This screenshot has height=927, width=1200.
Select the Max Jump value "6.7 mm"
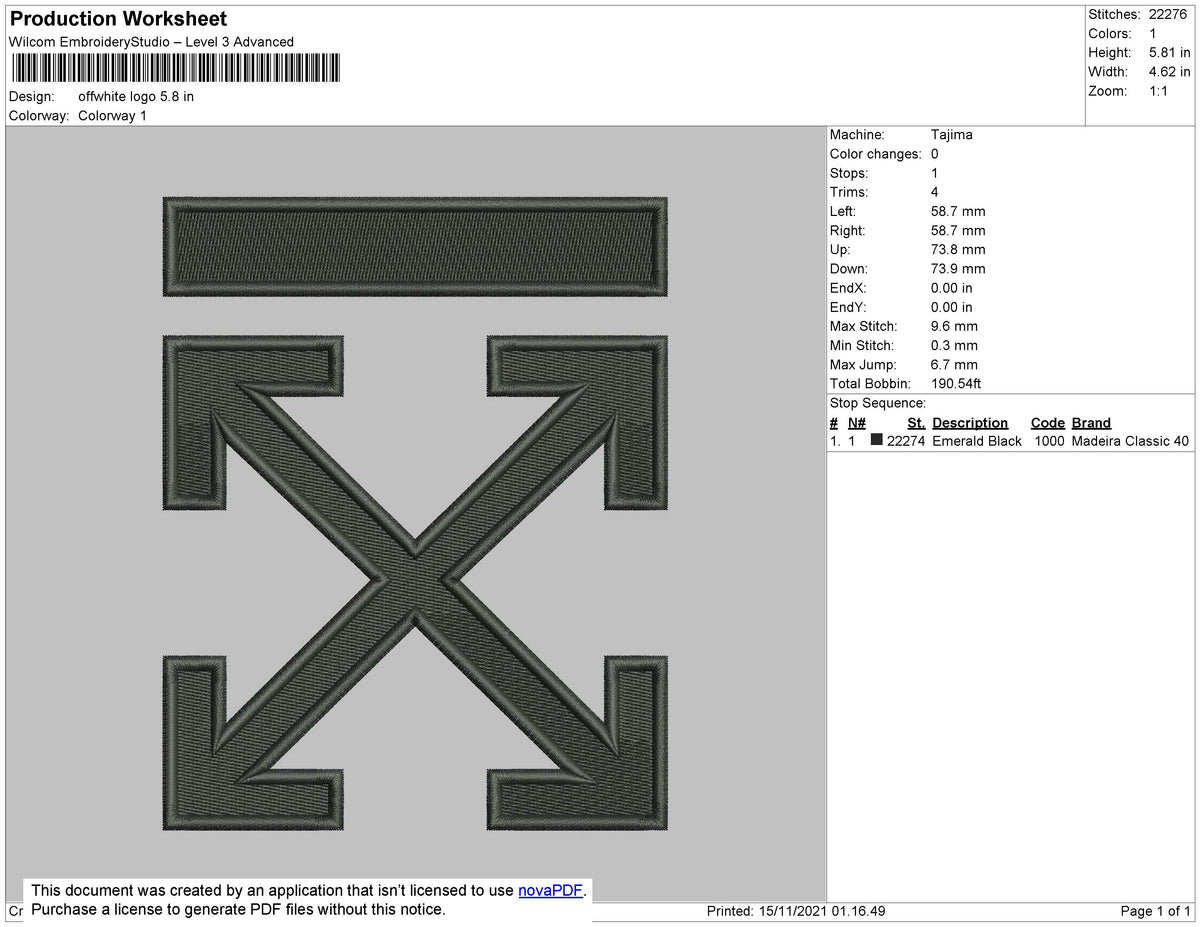(x=954, y=364)
